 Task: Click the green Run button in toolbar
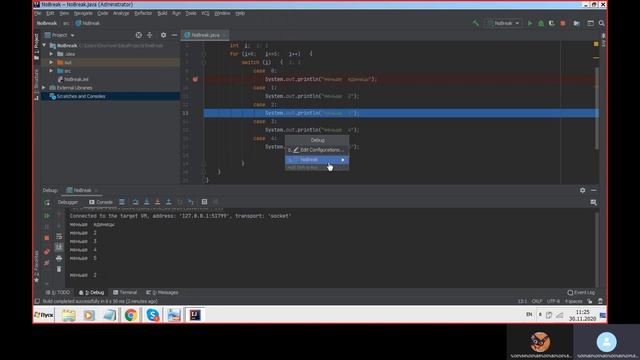coord(530,23)
